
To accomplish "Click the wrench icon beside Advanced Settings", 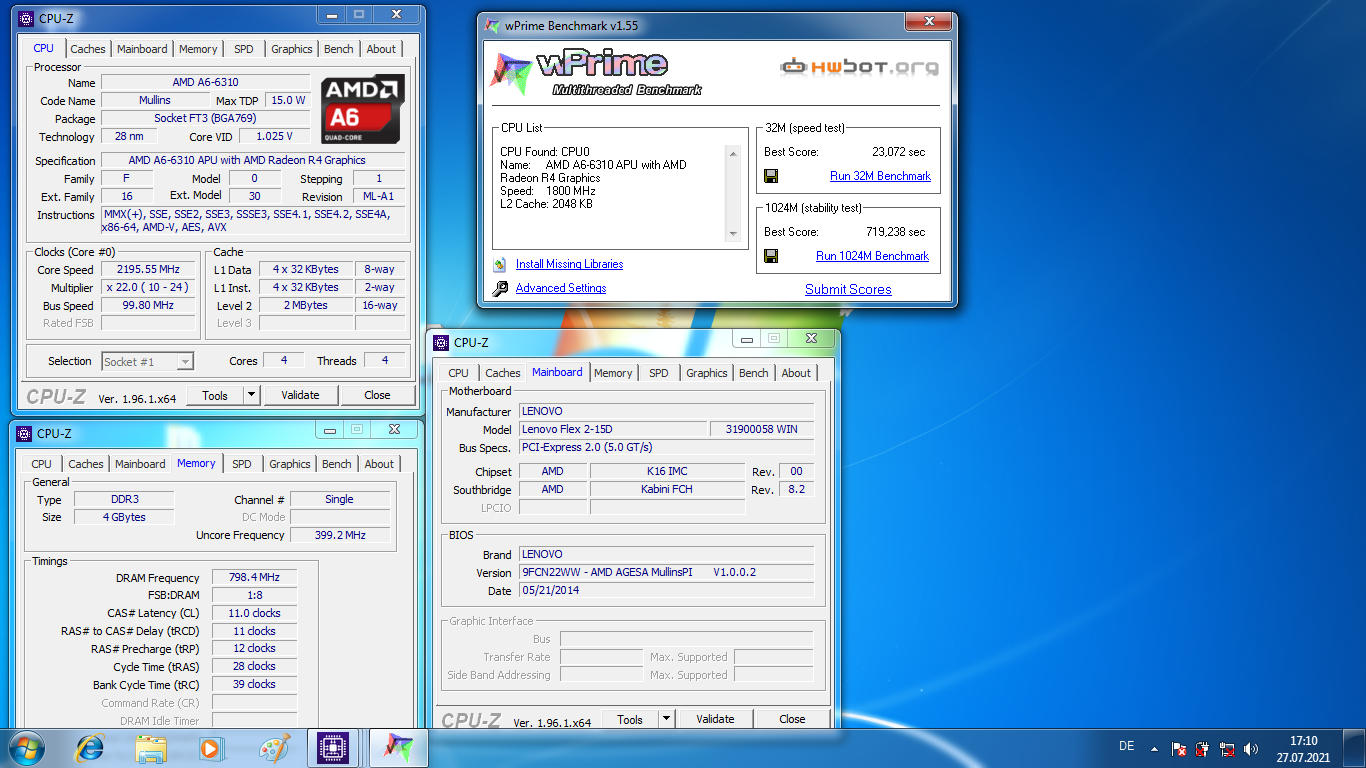I will 500,288.
